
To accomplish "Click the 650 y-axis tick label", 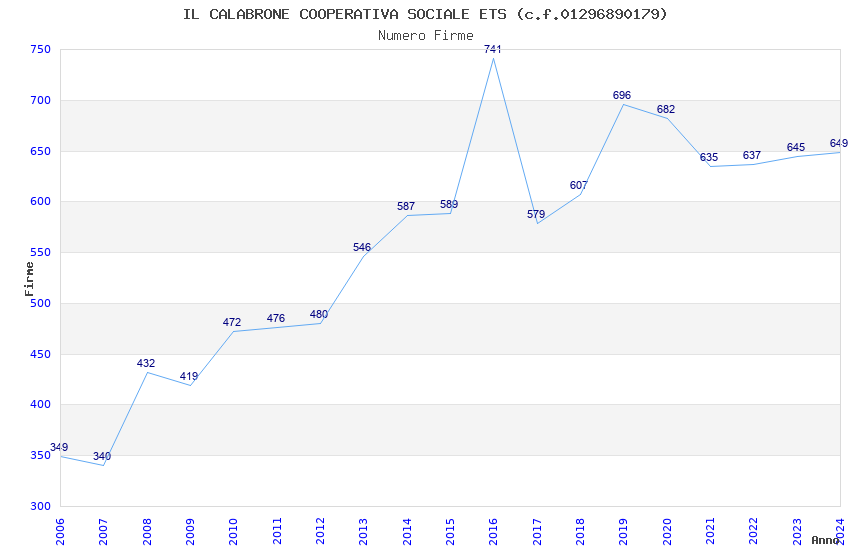I will [40, 151].
